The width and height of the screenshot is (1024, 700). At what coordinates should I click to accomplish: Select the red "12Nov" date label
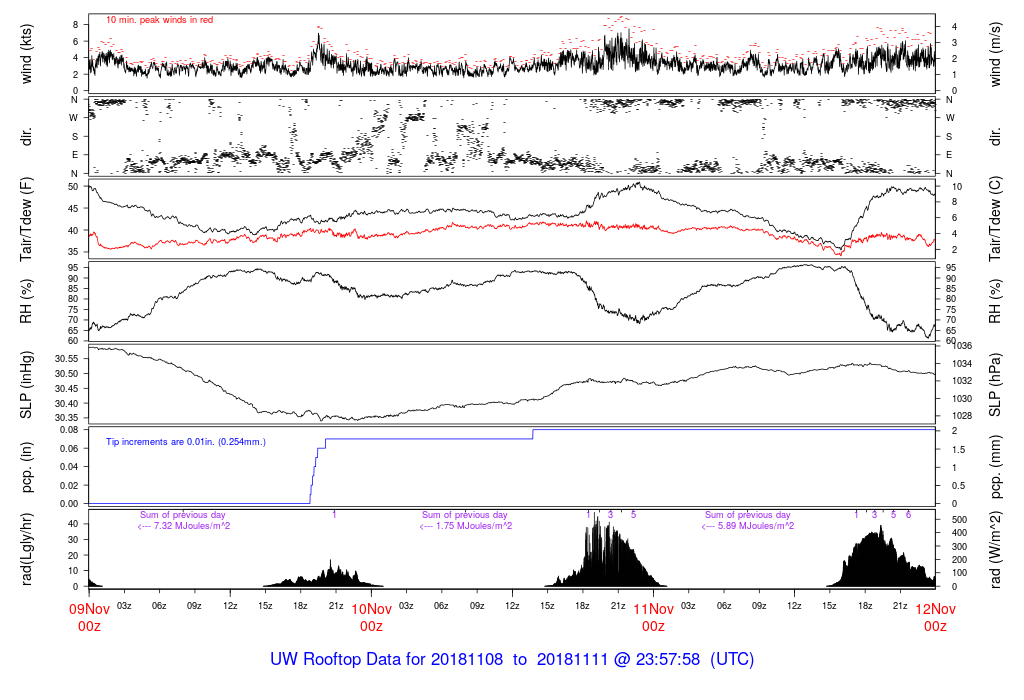pyautogui.click(x=935, y=609)
